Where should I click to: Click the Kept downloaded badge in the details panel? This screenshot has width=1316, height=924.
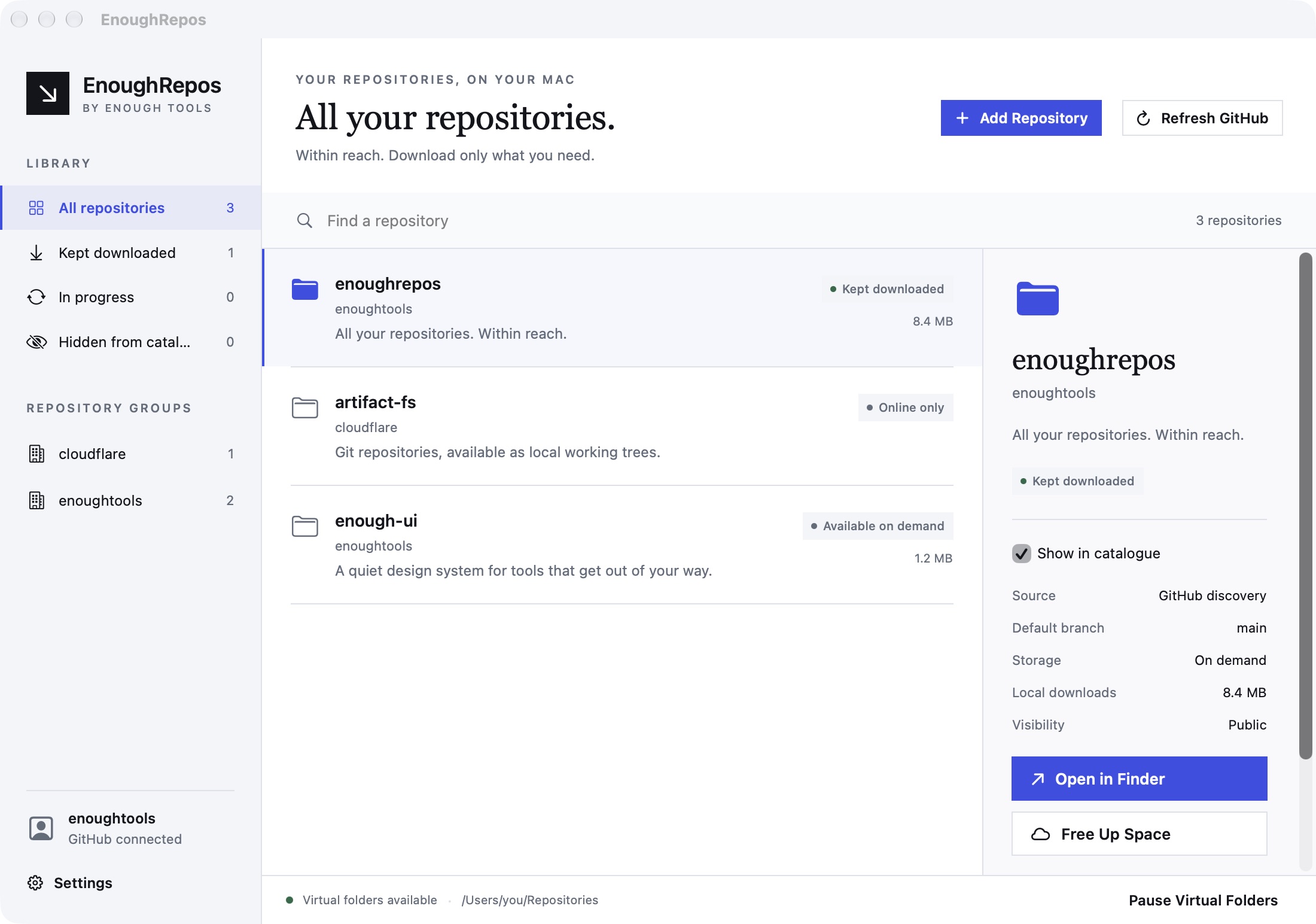[x=1077, y=481]
